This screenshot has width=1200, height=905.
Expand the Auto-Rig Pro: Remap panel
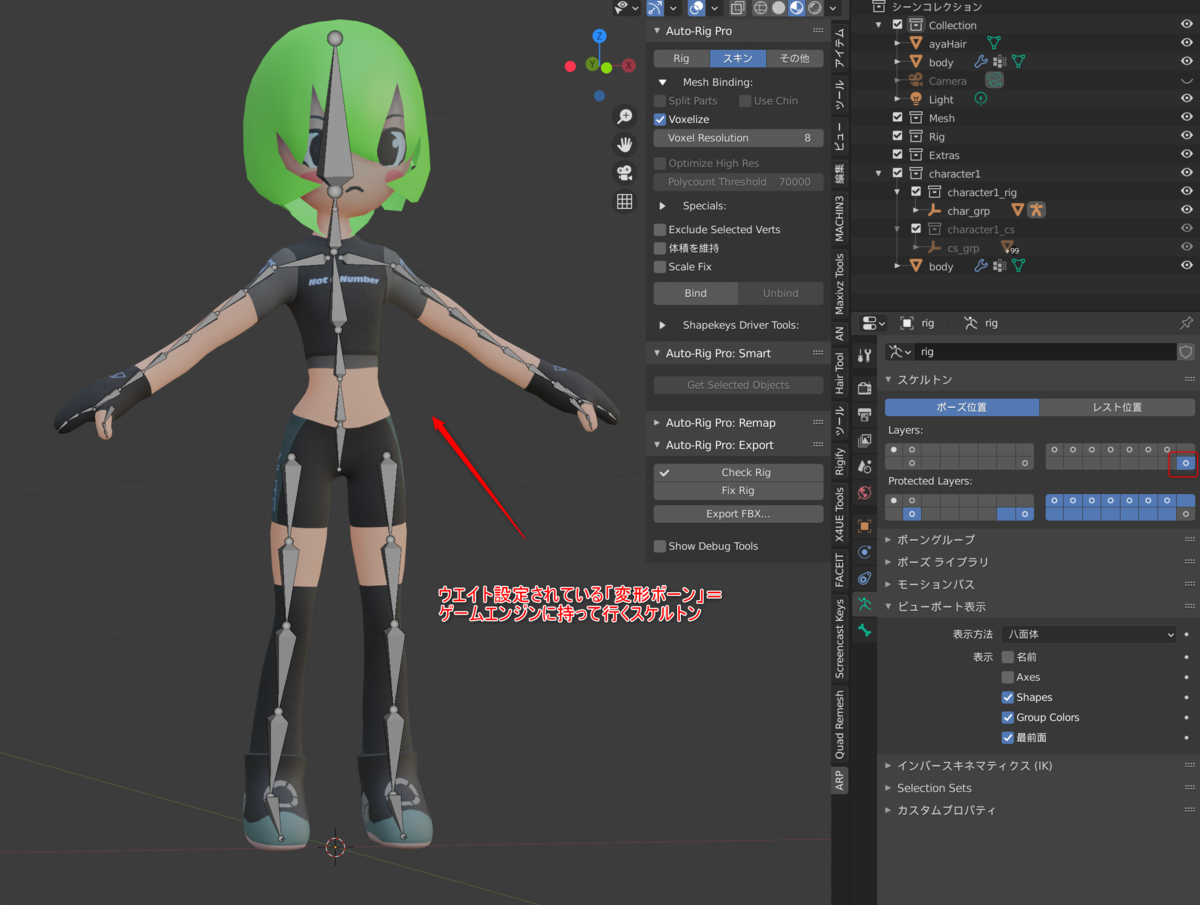tap(657, 423)
